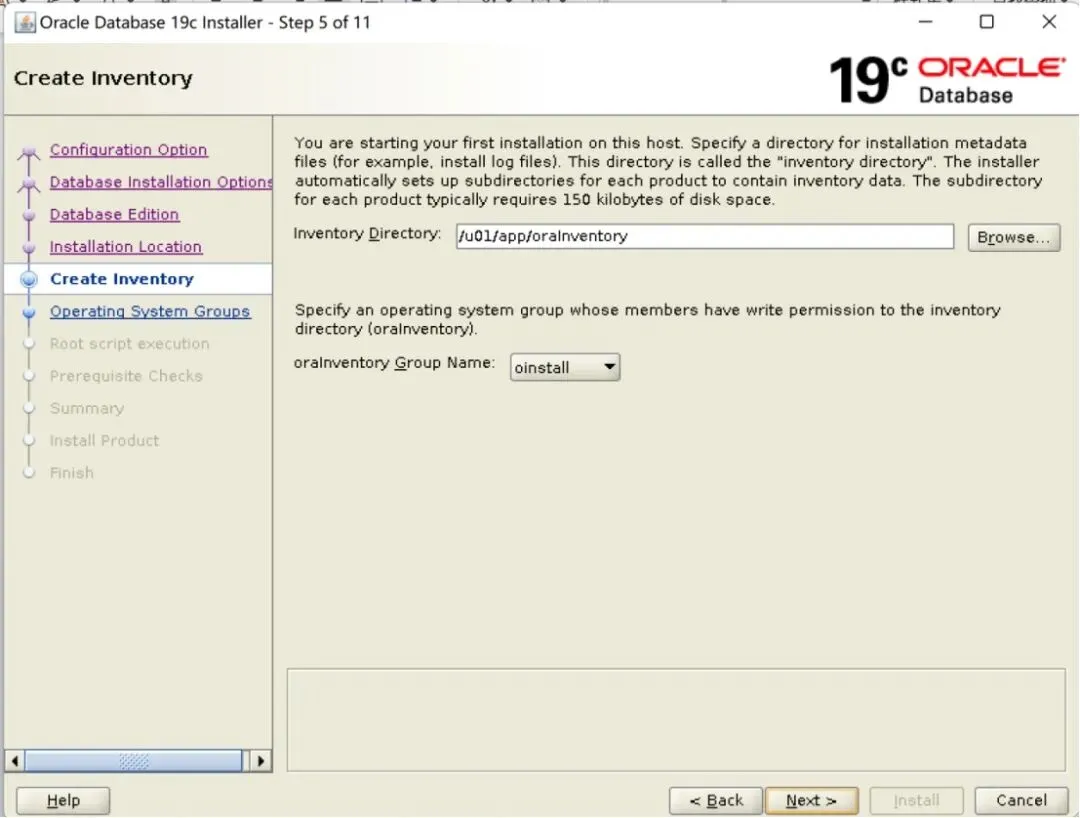Click the Database Edition step marker icon
The height and width of the screenshot is (818, 1080).
pyautogui.click(x=29, y=215)
